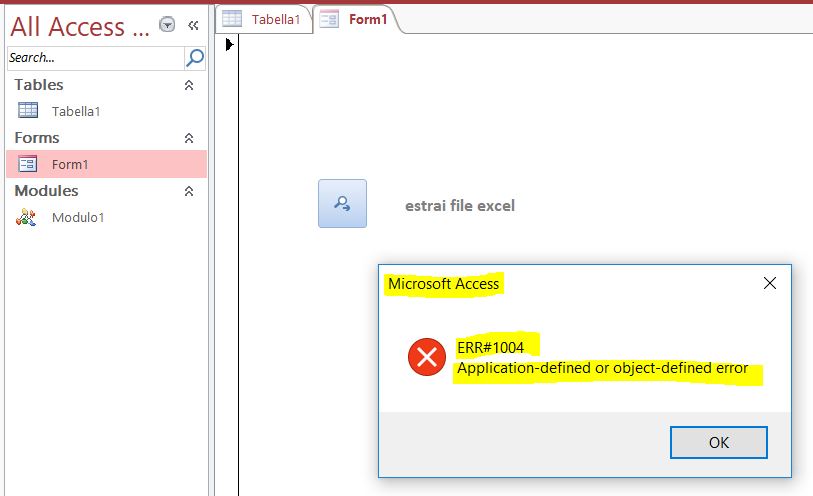Click the red error icon in dialog
This screenshot has height=496, width=813.
click(427, 357)
